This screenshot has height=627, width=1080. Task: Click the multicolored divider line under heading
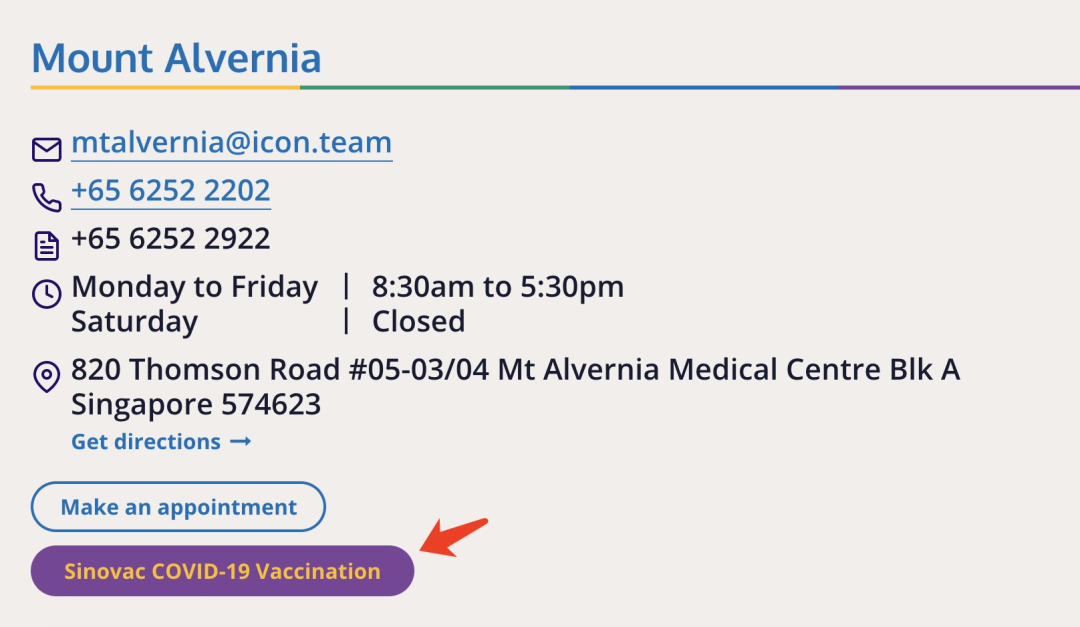pyautogui.click(x=555, y=88)
